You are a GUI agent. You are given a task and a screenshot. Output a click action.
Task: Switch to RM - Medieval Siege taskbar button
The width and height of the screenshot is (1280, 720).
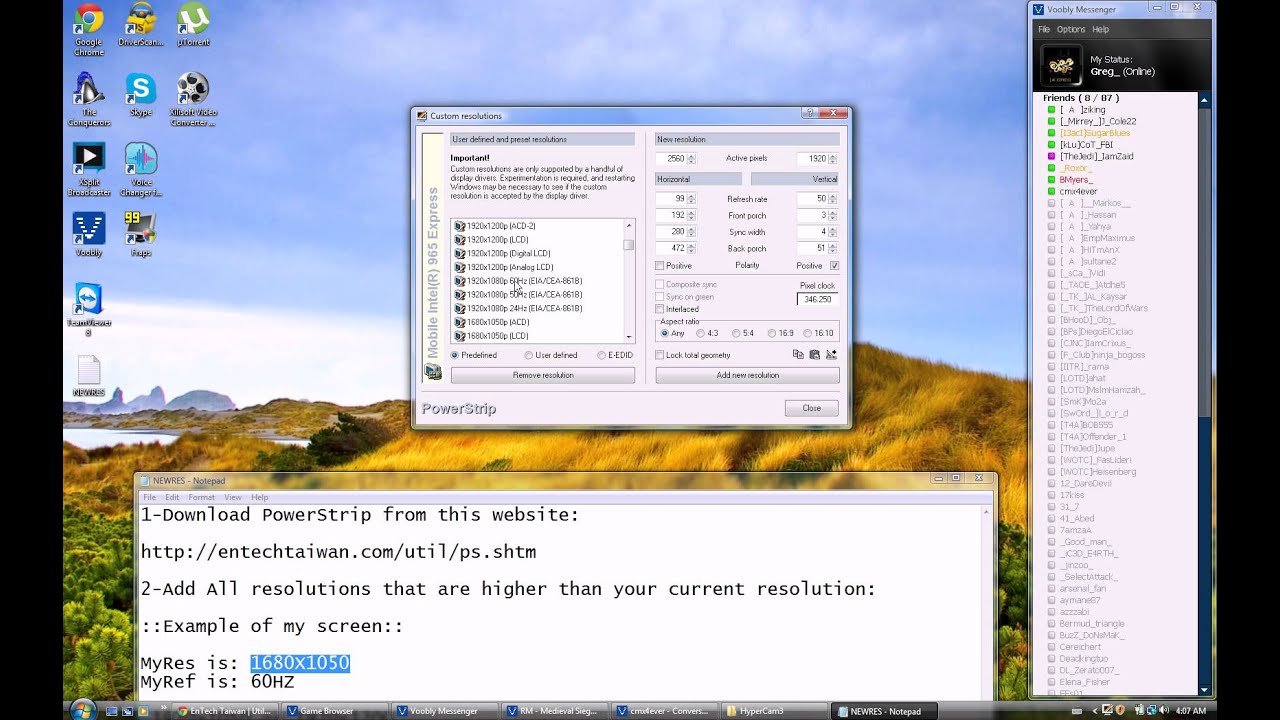tap(554, 711)
